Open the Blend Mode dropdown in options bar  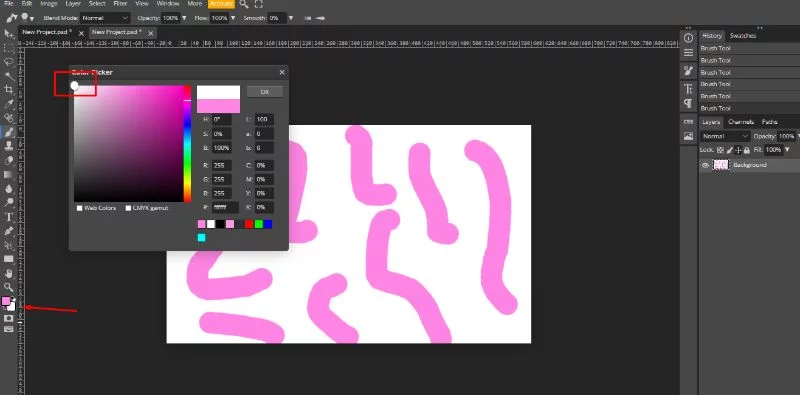tap(106, 18)
